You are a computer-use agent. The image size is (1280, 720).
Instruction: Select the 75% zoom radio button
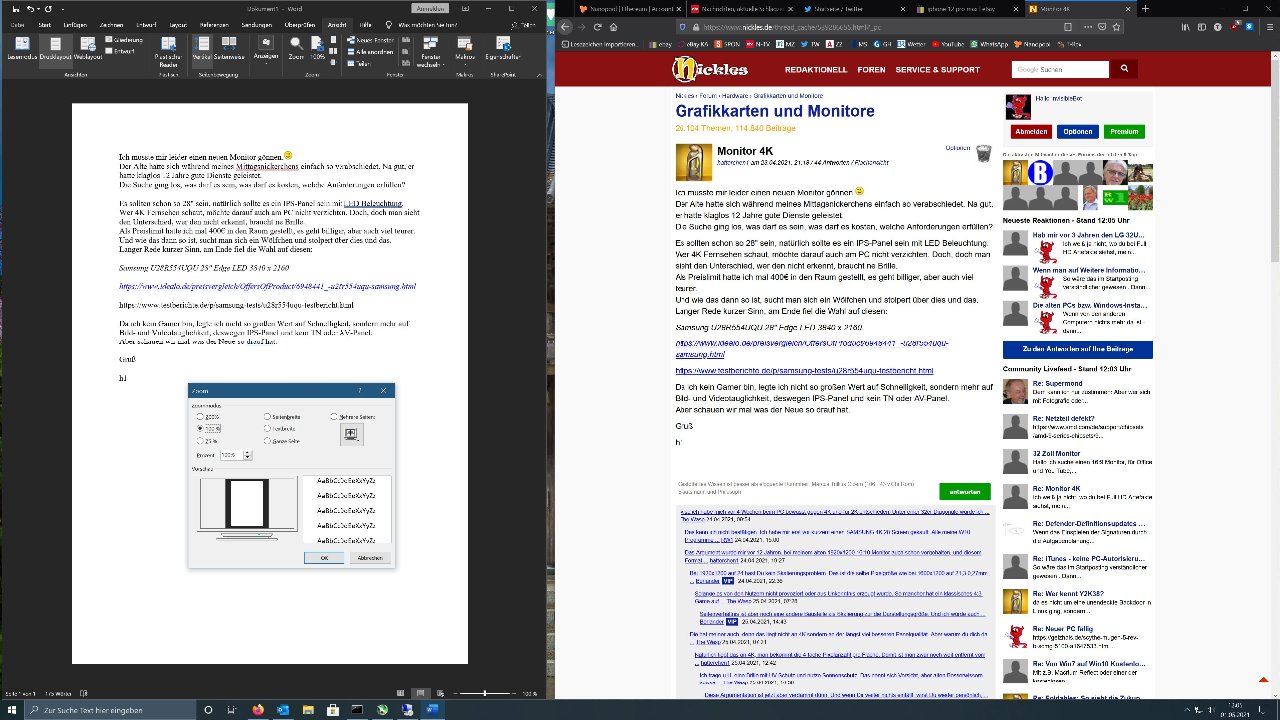click(x=208, y=440)
